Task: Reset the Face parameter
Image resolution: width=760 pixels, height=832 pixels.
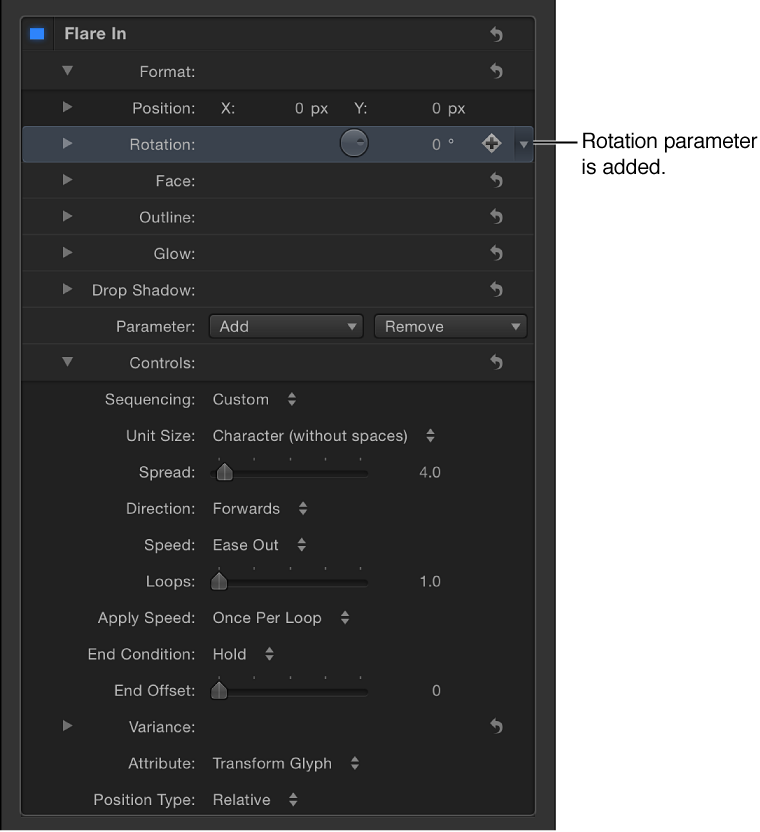Action: 497,180
